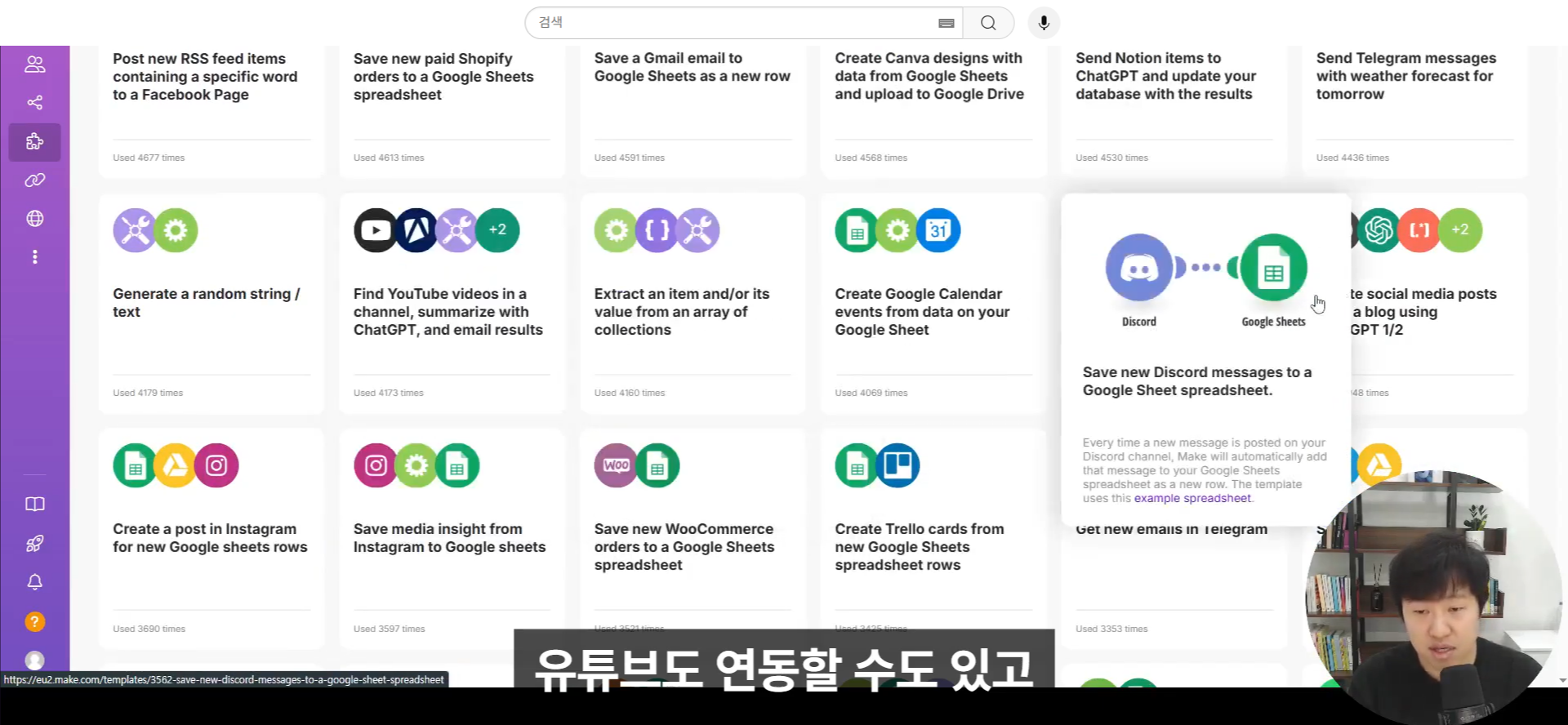Open the user profile avatar in the sidebar

coord(34,660)
